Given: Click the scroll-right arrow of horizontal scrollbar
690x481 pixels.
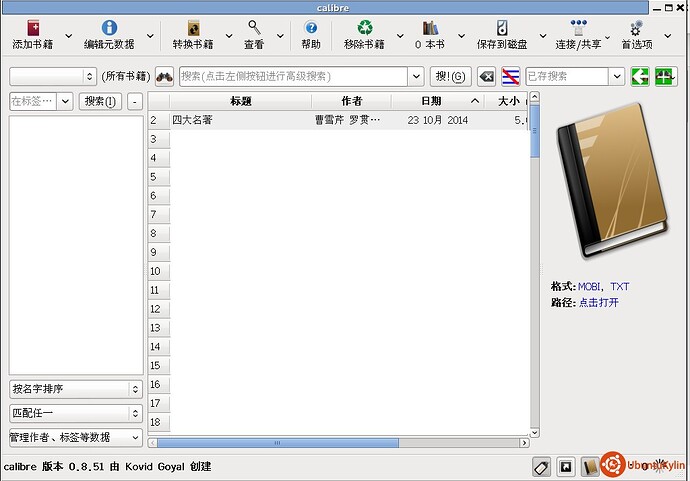Looking at the screenshot, I should 524,443.
